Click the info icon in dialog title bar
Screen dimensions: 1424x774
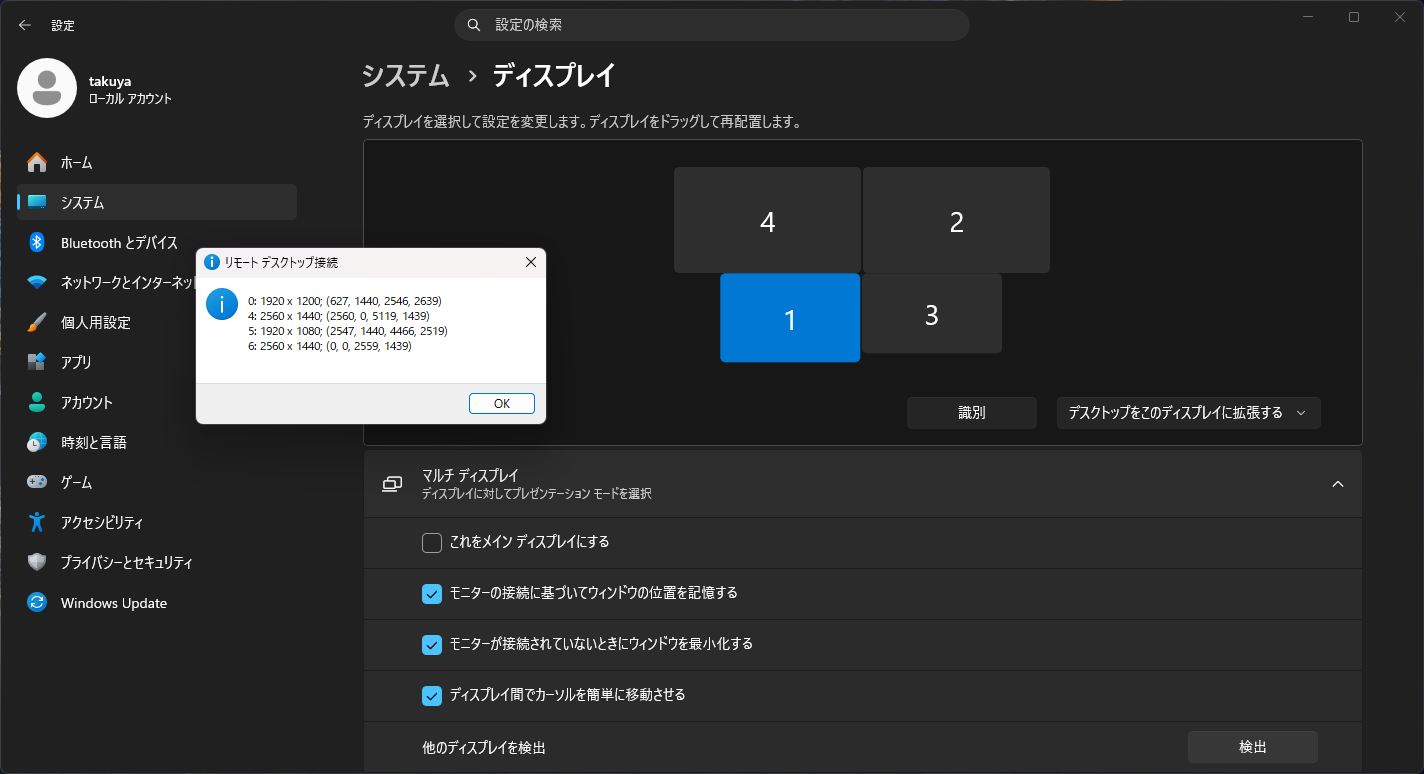(212, 262)
